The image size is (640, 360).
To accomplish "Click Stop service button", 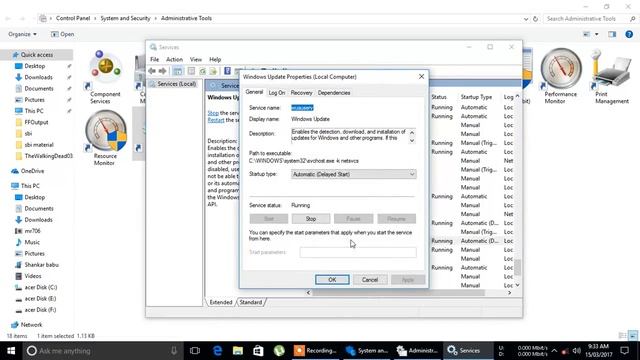I will coord(311,219).
